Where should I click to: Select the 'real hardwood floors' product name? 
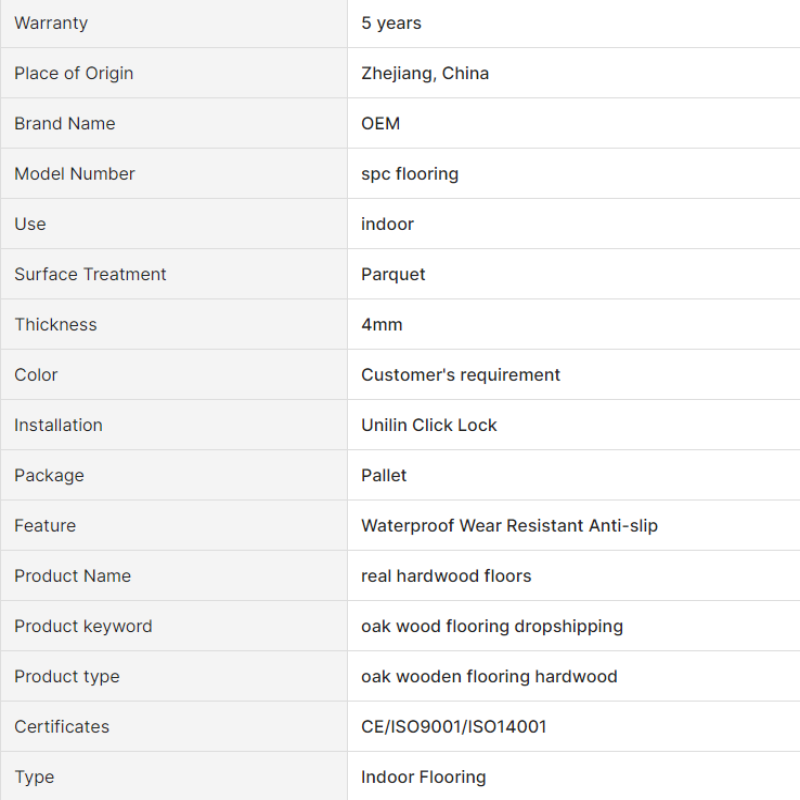(x=446, y=576)
